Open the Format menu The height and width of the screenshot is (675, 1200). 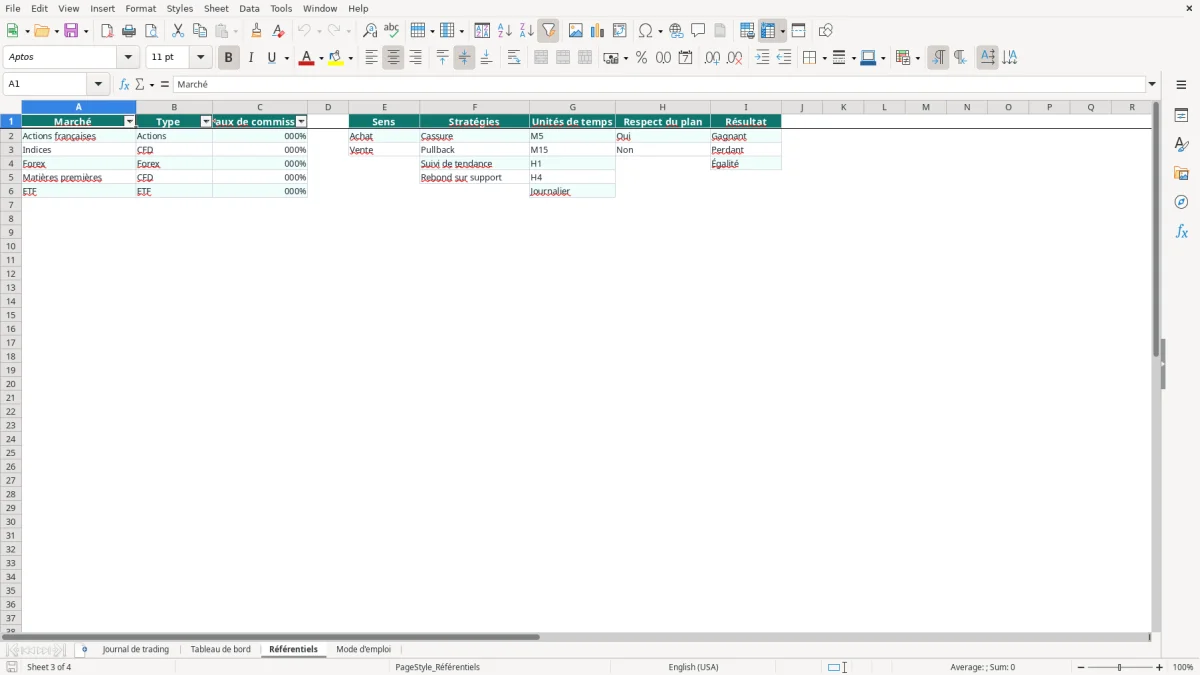[141, 8]
